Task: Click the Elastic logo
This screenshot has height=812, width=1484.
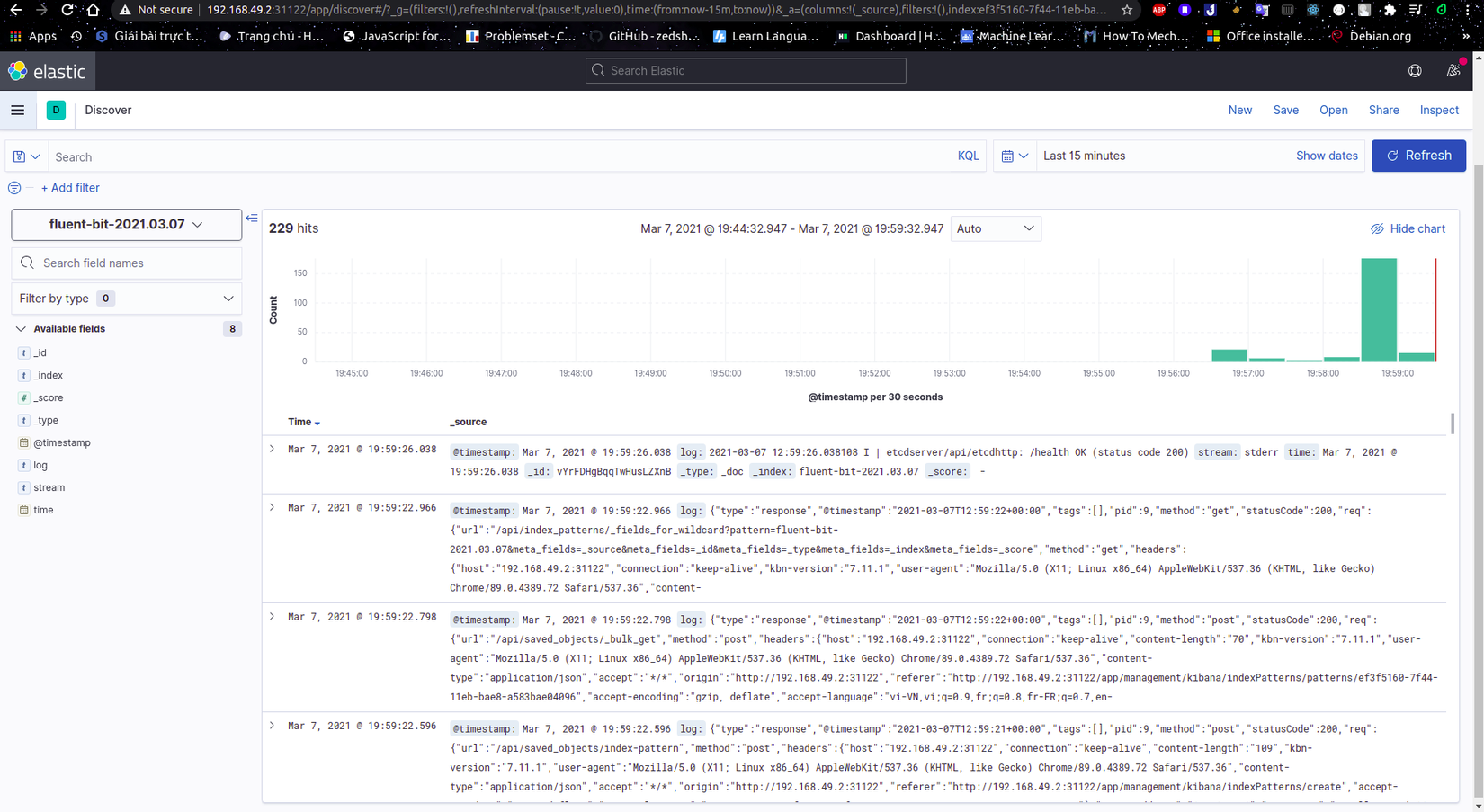Action: (47, 70)
